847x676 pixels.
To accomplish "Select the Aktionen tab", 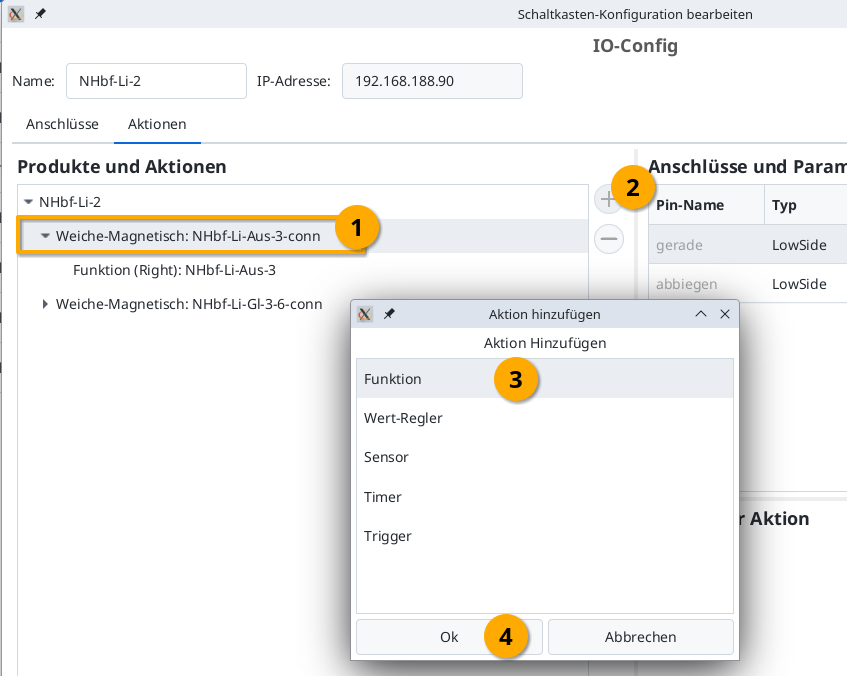I will [157, 125].
